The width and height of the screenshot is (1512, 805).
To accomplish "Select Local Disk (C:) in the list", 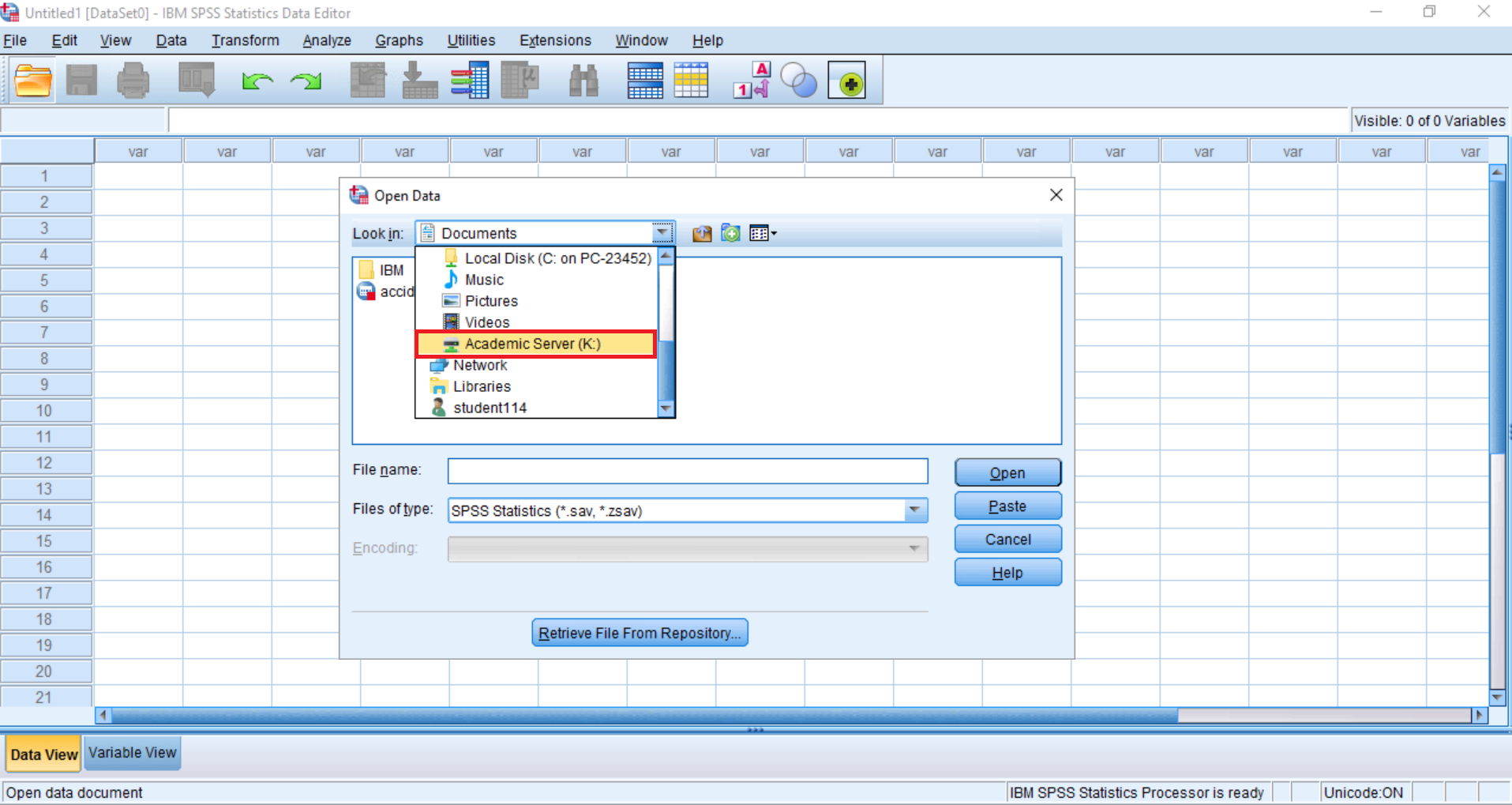I will [x=546, y=258].
